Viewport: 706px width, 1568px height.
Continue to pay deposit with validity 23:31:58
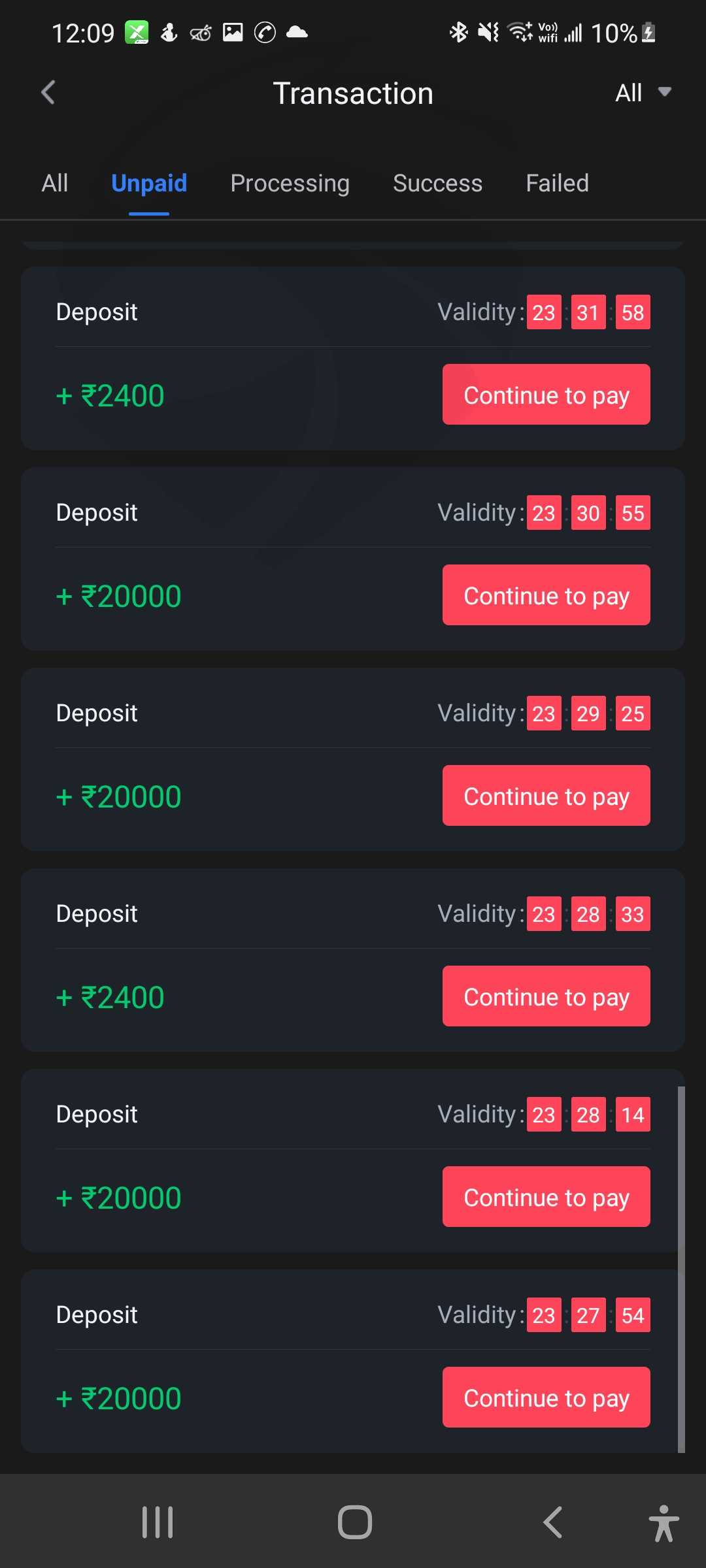(546, 395)
